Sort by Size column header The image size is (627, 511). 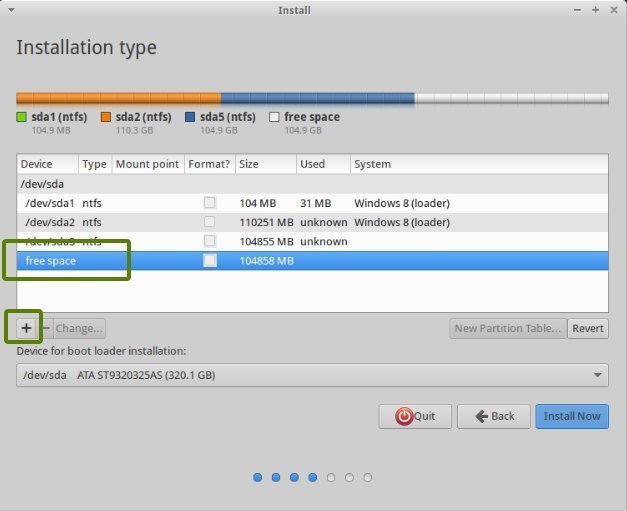pos(266,164)
